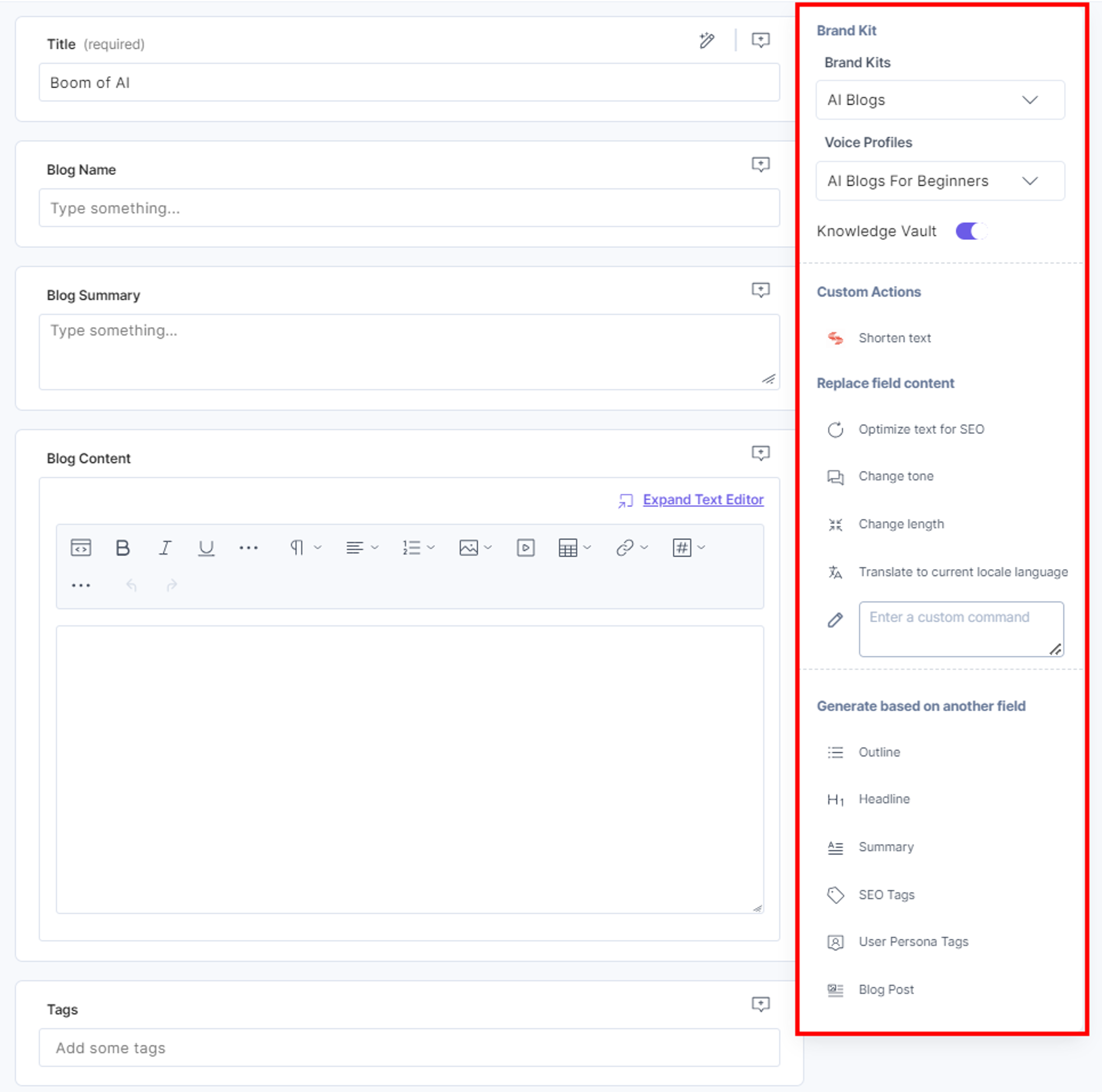Viewport: 1102px width, 1092px height.
Task: Open the comment icon on Tags field
Action: click(x=760, y=1004)
